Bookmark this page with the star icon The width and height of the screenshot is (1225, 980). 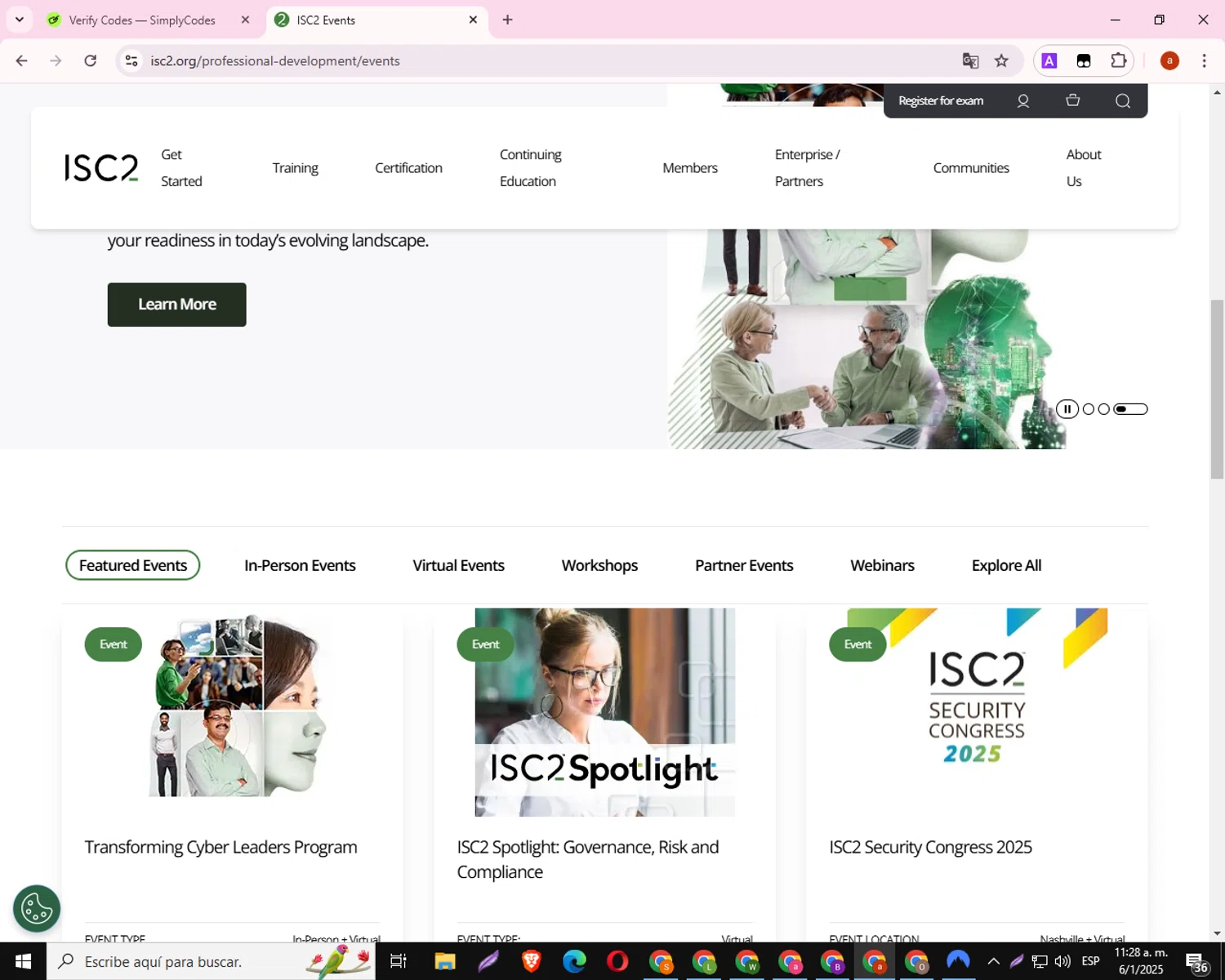(x=1001, y=60)
